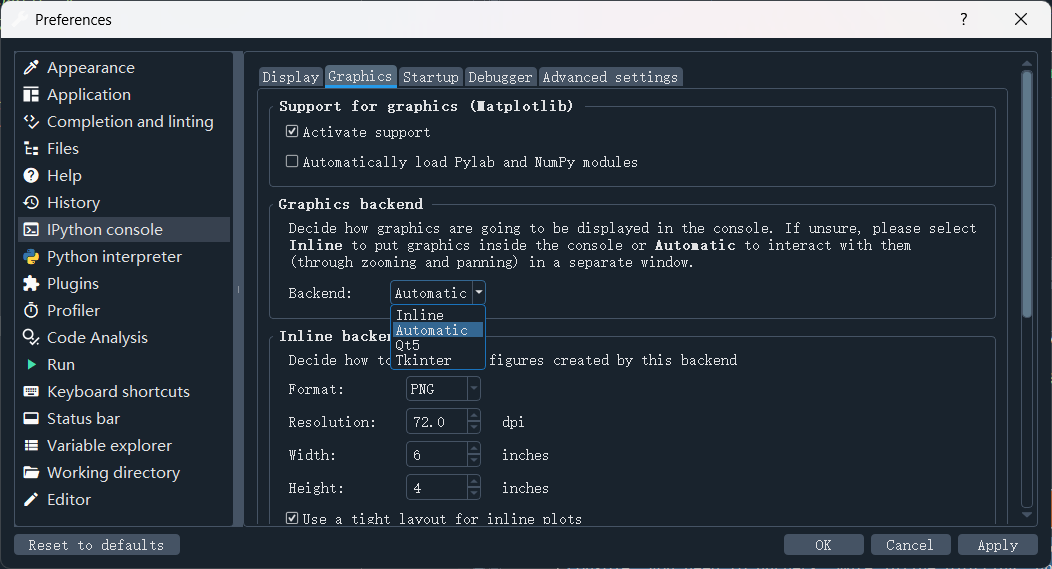Viewport: 1052px width, 569px height.
Task: Click the History clock icon
Action: 31,203
